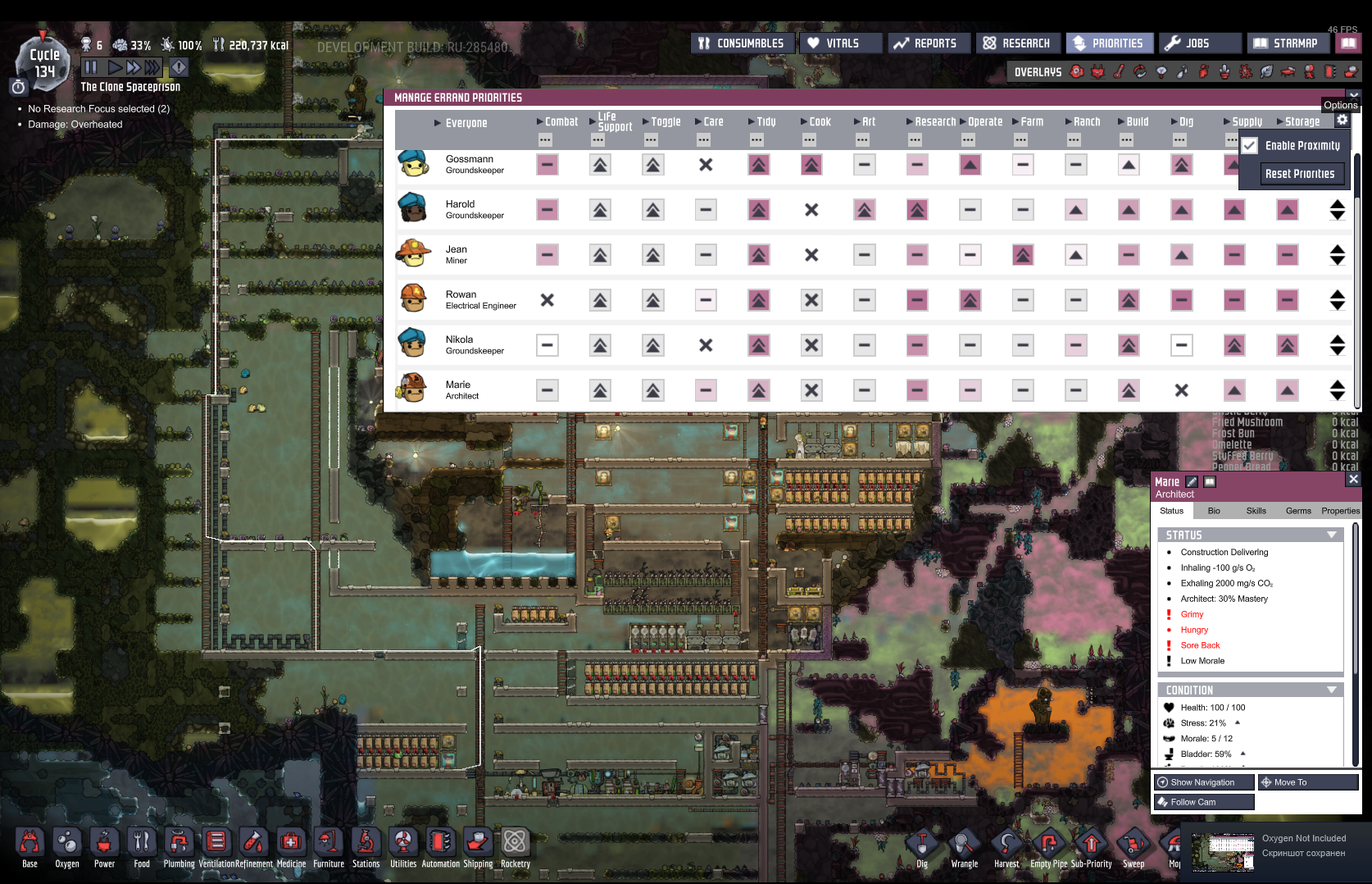Open the Power build menu
This screenshot has height=884, width=1372.
tap(104, 843)
